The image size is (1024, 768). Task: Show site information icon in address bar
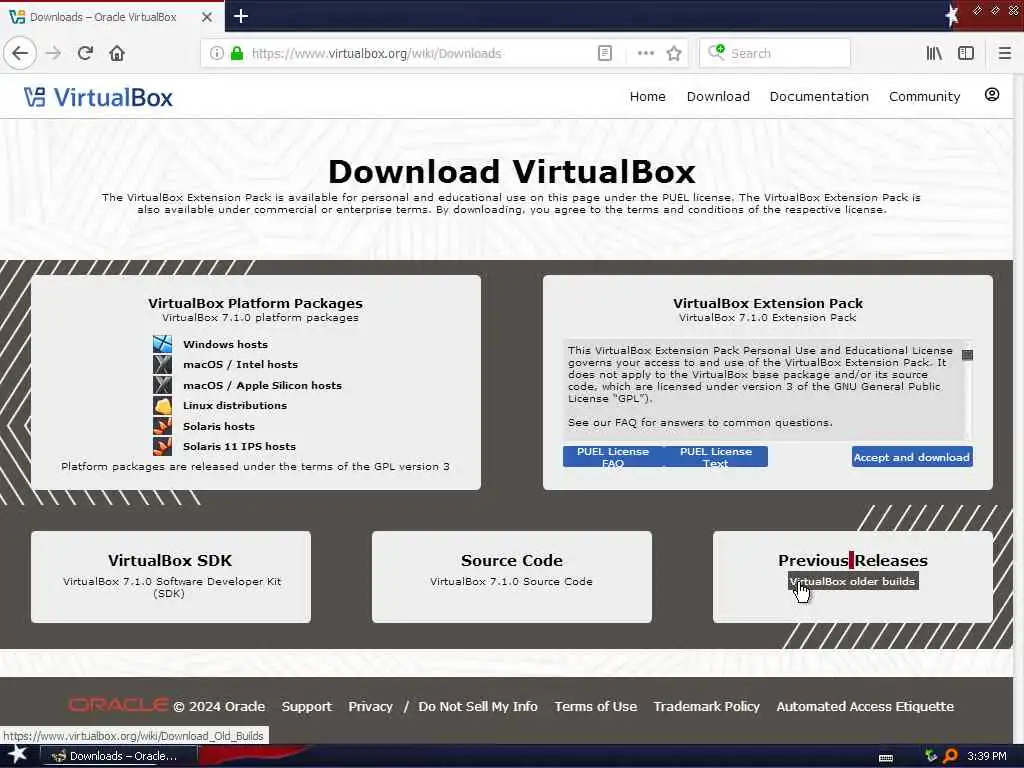pos(216,53)
